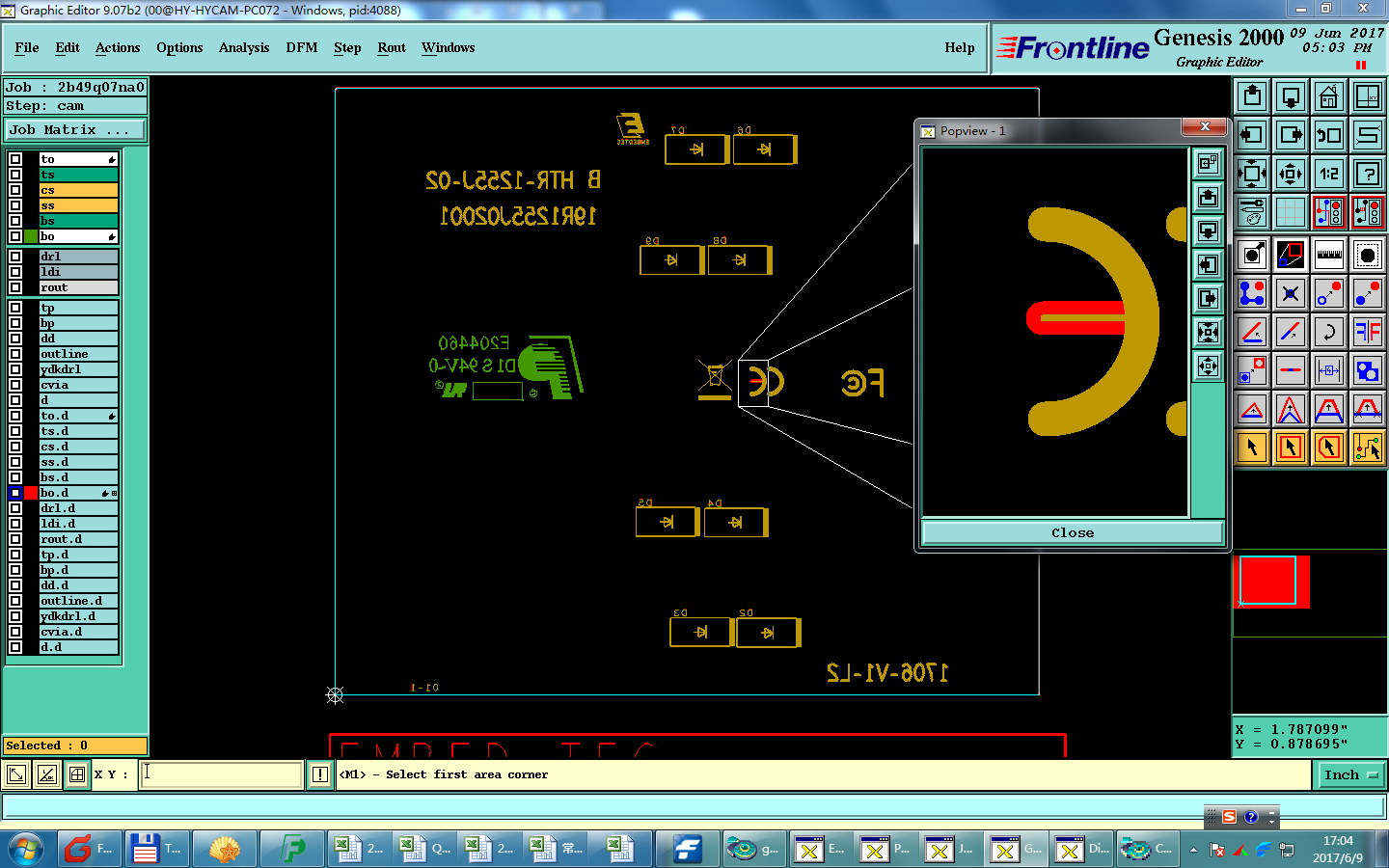The image size is (1389, 868).
Task: Click the Job Matrix button
Action: coord(75,129)
